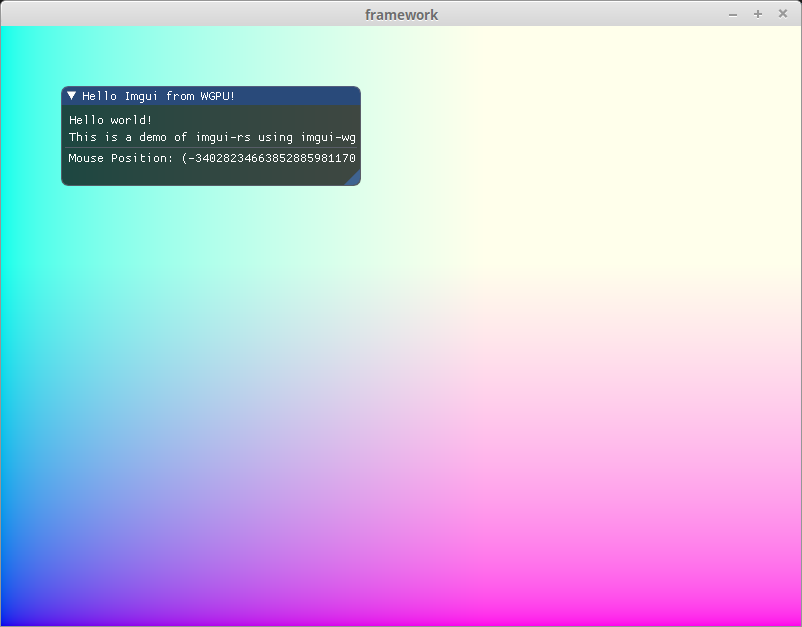The image size is (802, 627).
Task: Click the long mouse position number value
Action: click(x=270, y=158)
